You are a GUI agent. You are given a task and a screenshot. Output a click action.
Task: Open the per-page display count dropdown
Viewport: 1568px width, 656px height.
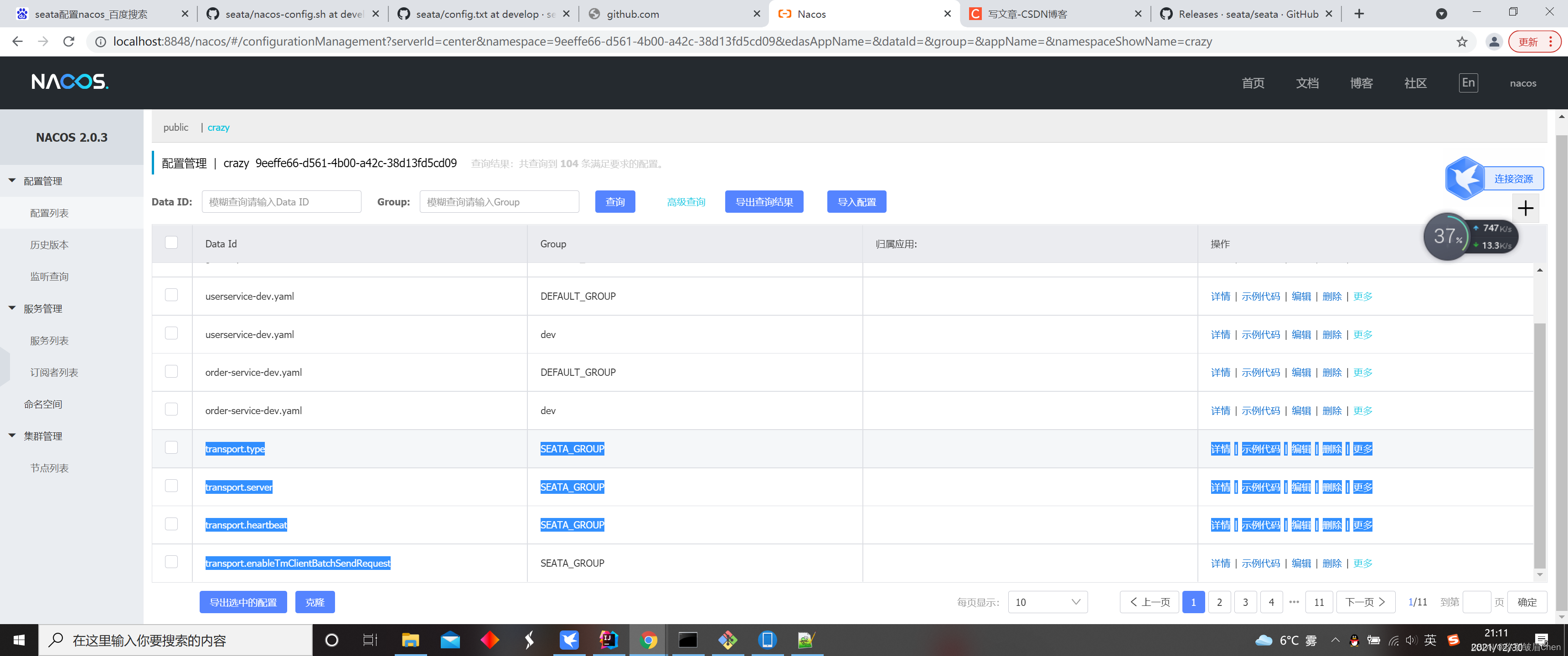coord(1047,602)
